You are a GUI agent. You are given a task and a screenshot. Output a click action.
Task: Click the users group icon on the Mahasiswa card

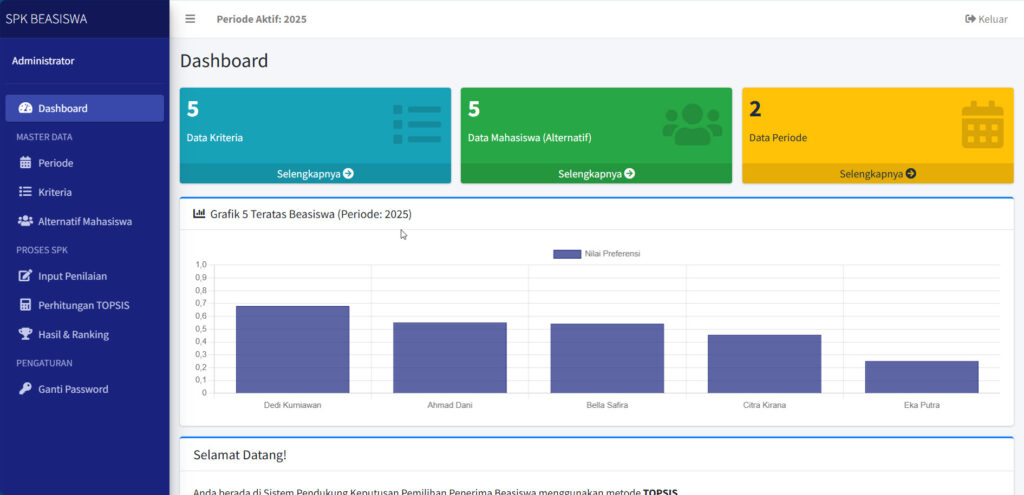pyautogui.click(x=692, y=125)
